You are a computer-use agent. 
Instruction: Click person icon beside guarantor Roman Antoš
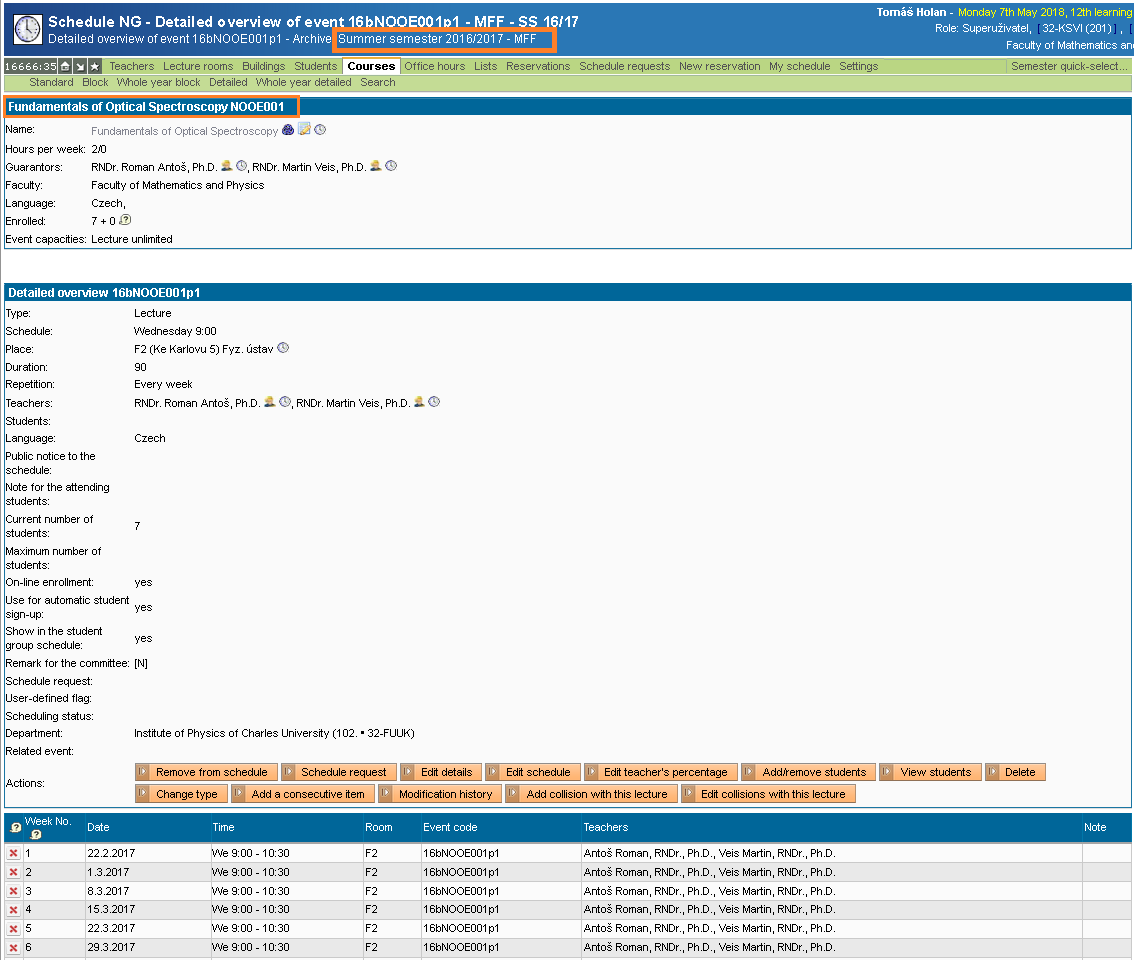pos(227,166)
